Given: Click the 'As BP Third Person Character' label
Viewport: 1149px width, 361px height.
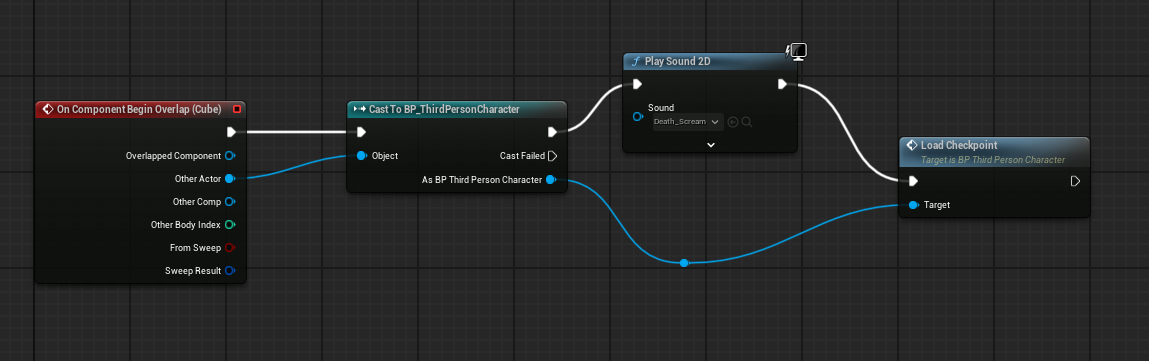Looking at the screenshot, I should pyautogui.click(x=482, y=179).
